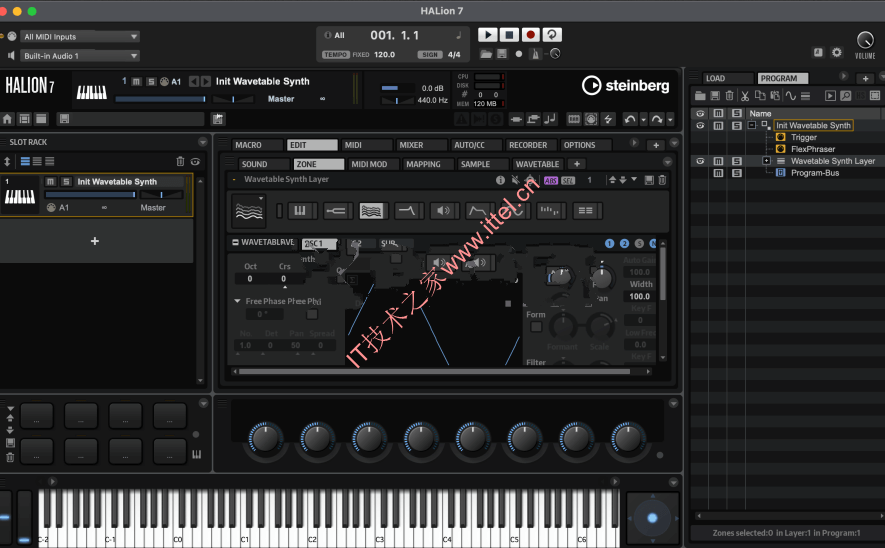
Task: Open the settings gear icon near Volume
Action: pos(836,52)
